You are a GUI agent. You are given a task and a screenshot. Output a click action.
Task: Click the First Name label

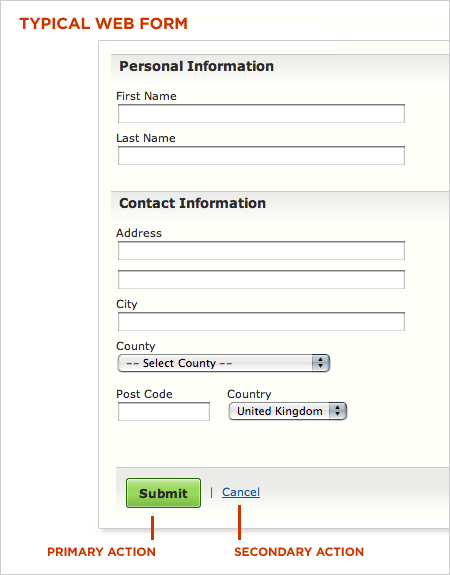[146, 96]
